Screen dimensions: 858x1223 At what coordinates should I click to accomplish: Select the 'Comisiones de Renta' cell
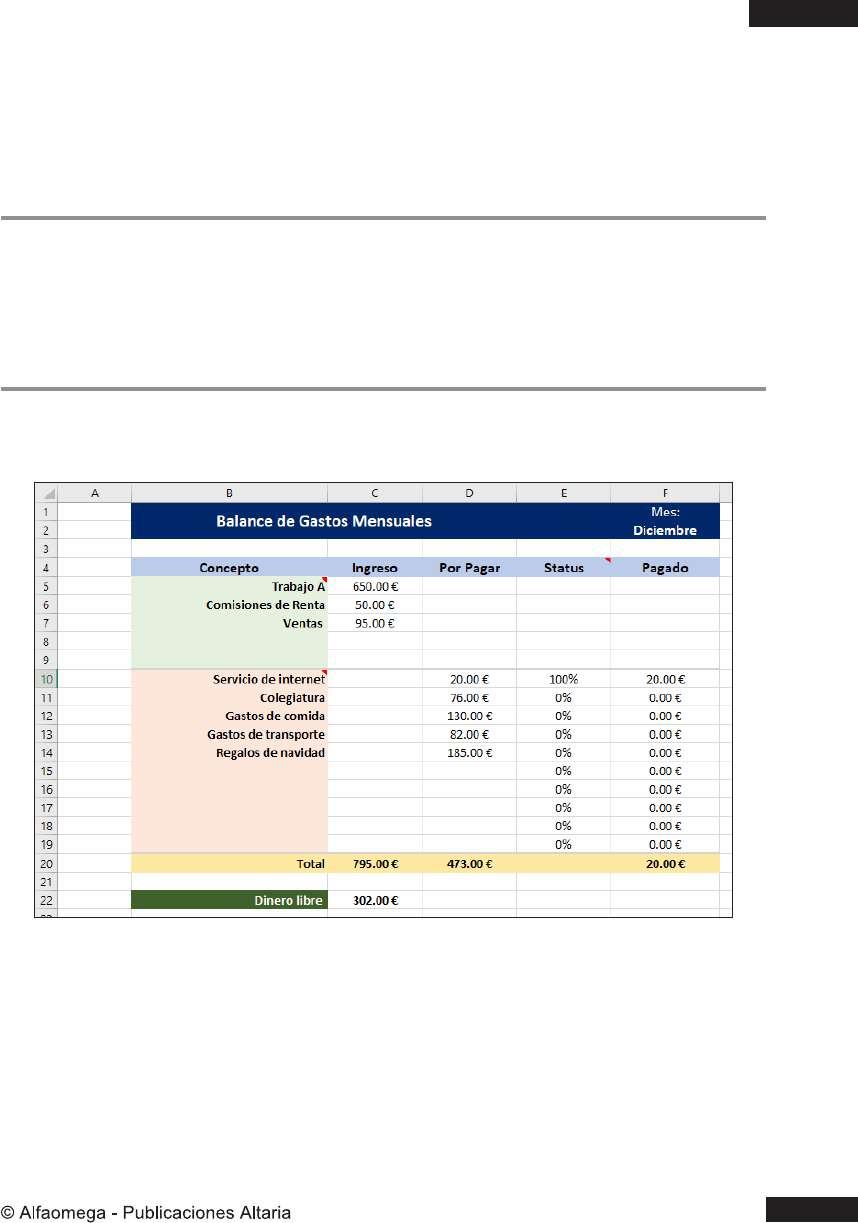pos(229,604)
